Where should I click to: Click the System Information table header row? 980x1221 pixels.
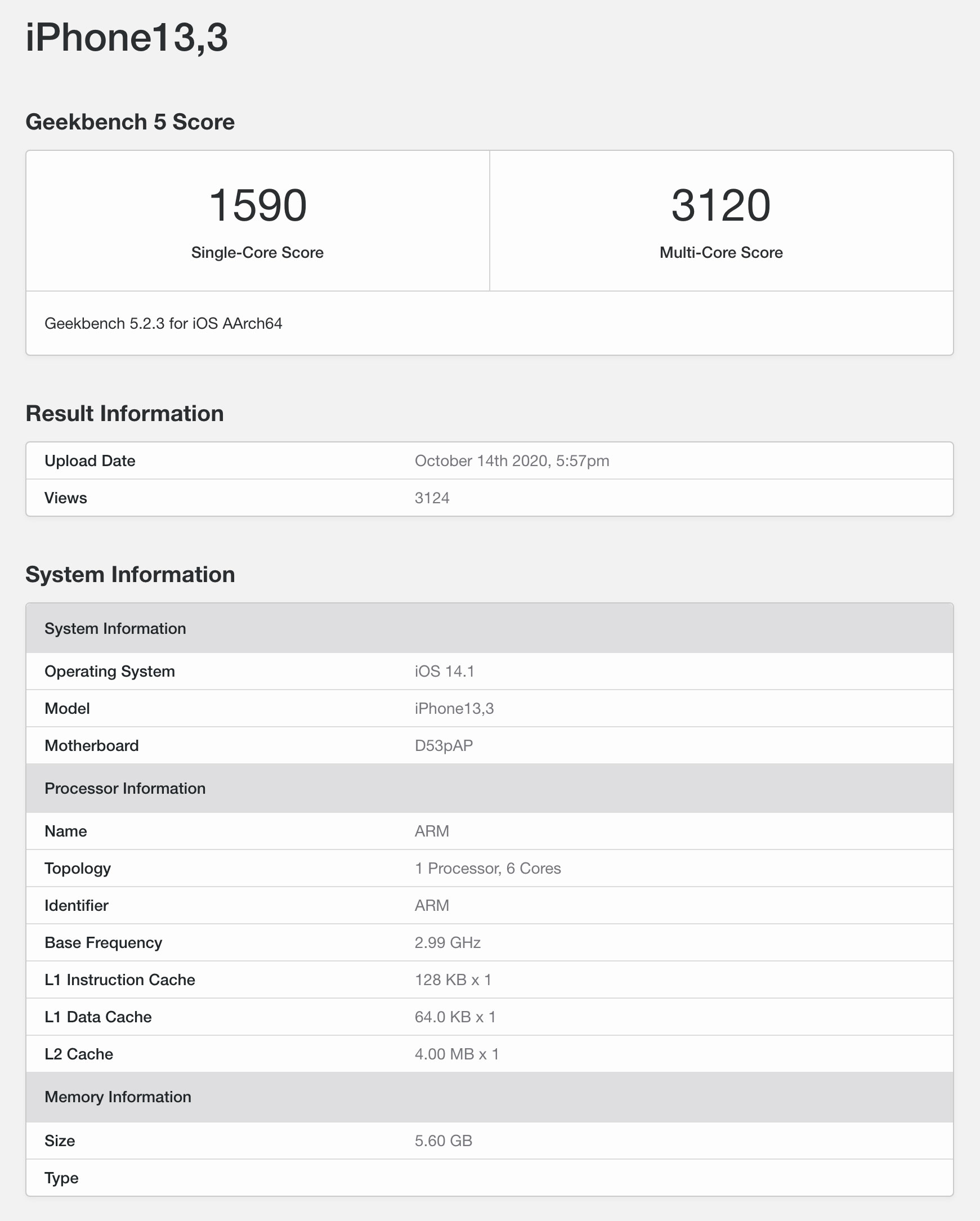point(490,628)
